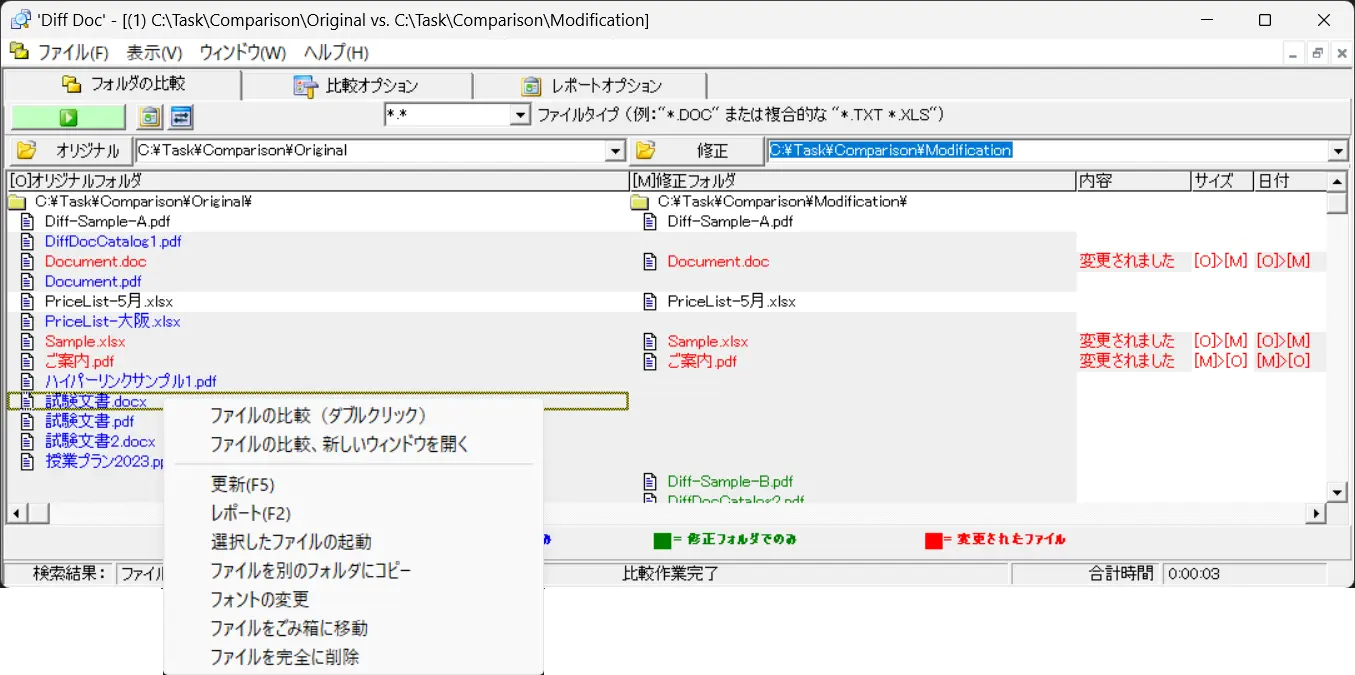This screenshot has width=1355, height=675.
Task: Click the folder icon of C:\Task\Comparison\Modification\ row
Action: click(x=639, y=201)
